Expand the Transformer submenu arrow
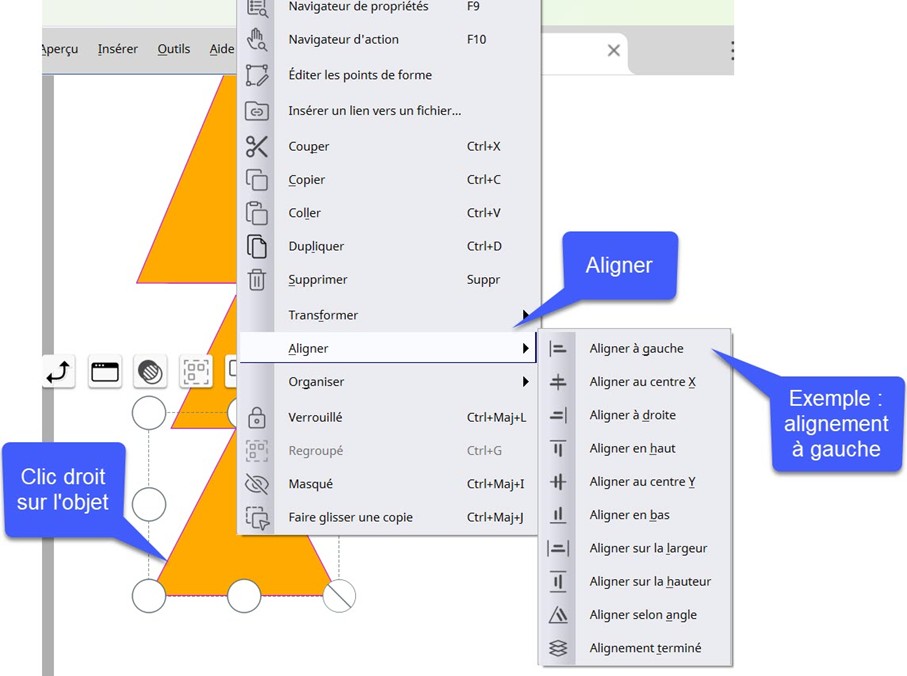 525,315
